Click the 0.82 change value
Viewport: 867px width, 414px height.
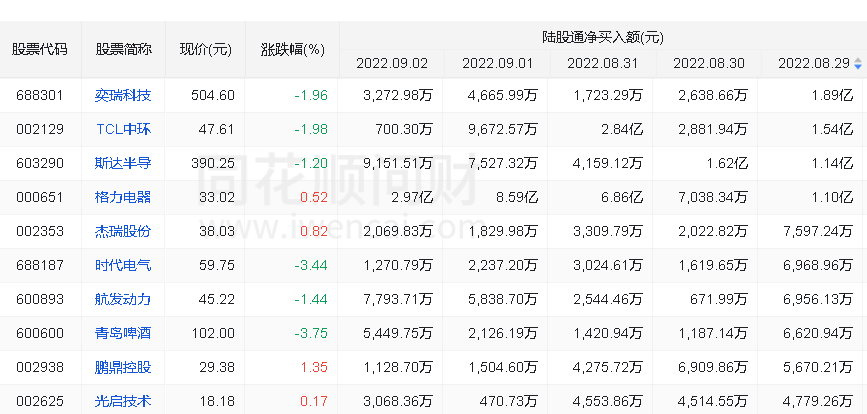pos(314,231)
